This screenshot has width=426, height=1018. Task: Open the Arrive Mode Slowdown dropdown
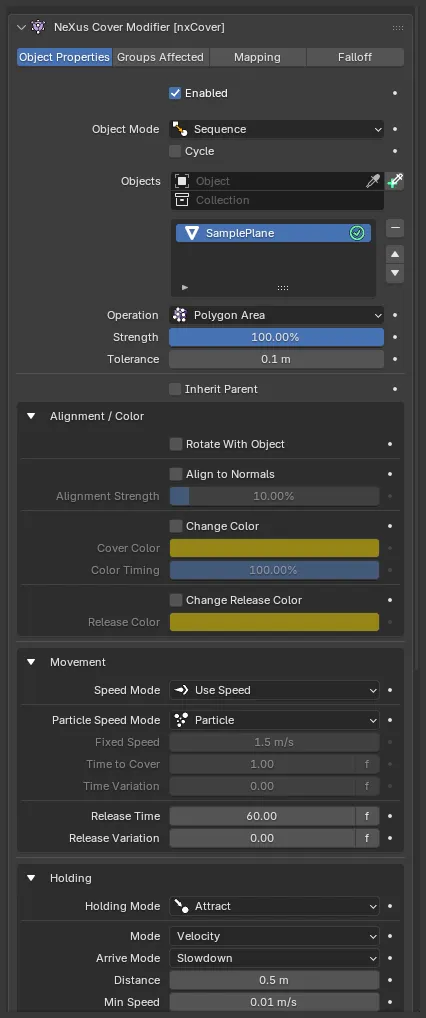click(x=274, y=958)
